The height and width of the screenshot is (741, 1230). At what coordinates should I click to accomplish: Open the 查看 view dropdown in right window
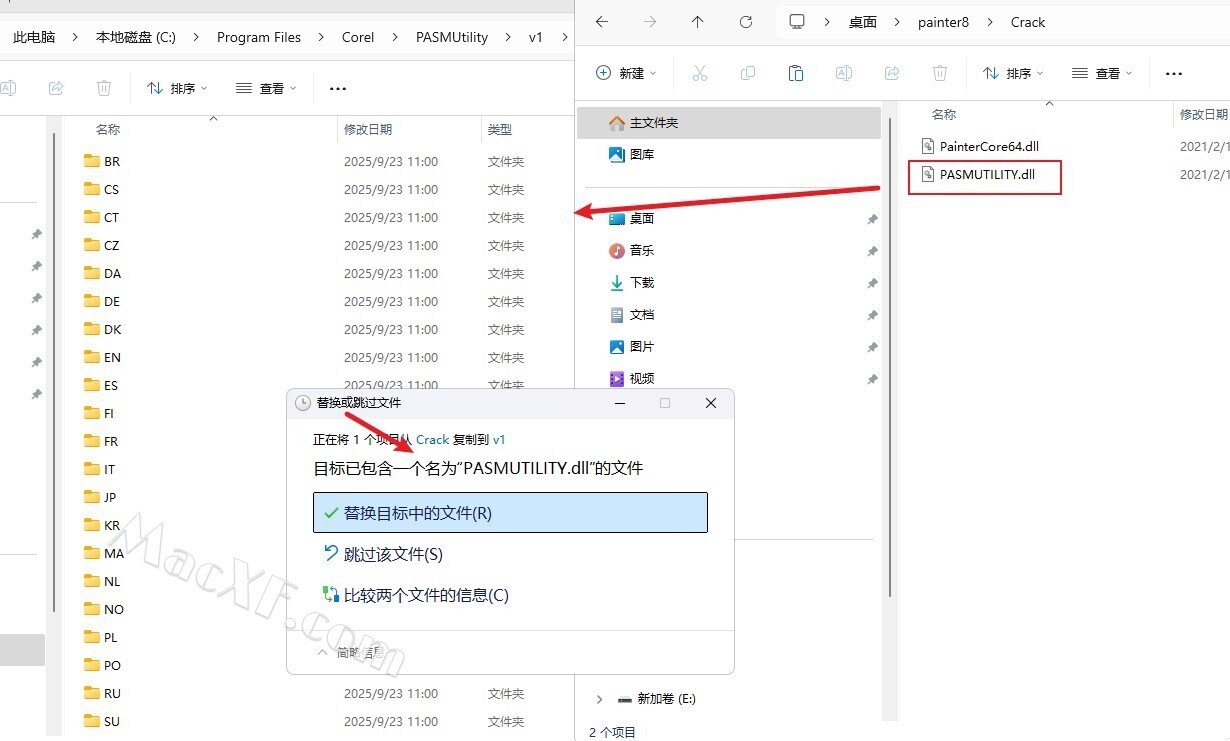[x=1103, y=73]
